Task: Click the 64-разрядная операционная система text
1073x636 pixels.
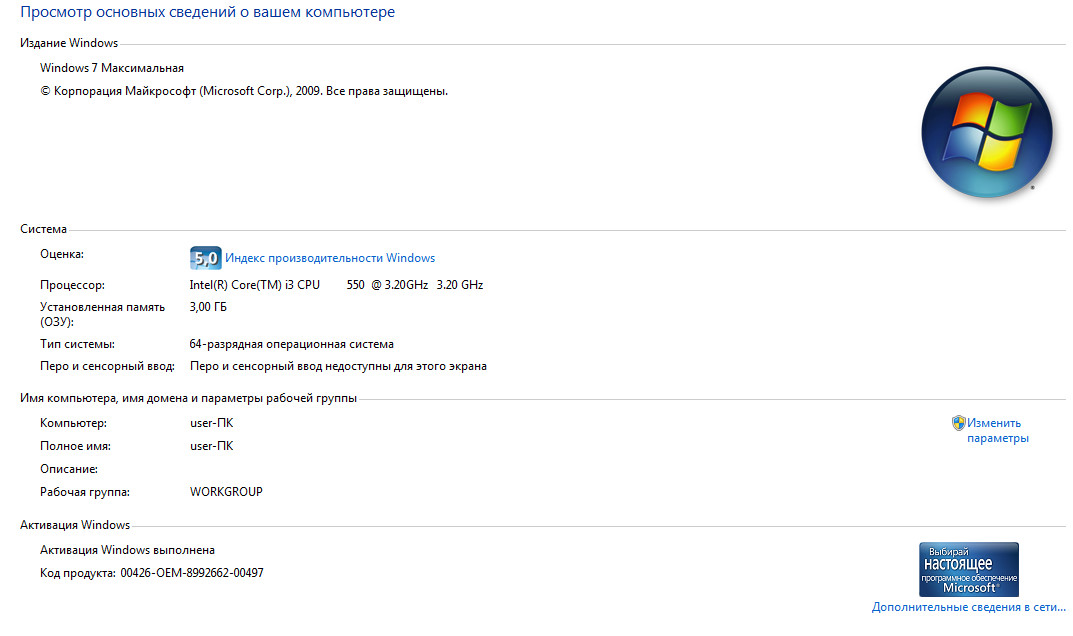Action: click(292, 344)
